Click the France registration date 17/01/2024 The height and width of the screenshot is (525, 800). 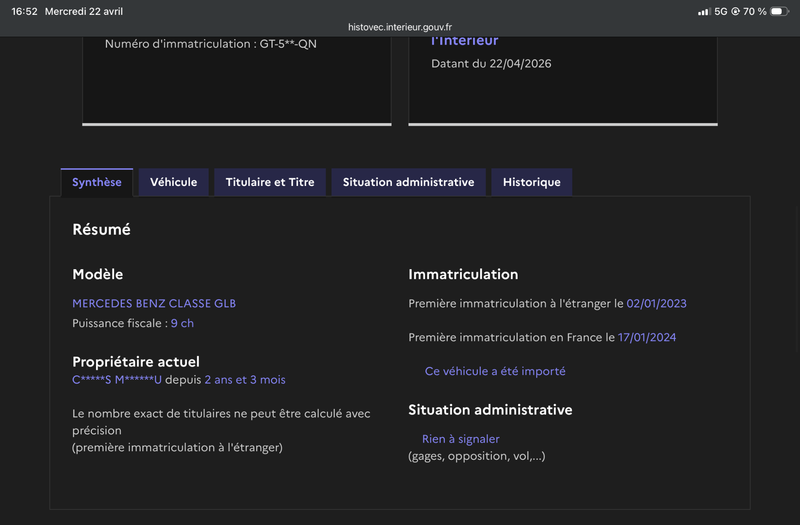(x=646, y=337)
